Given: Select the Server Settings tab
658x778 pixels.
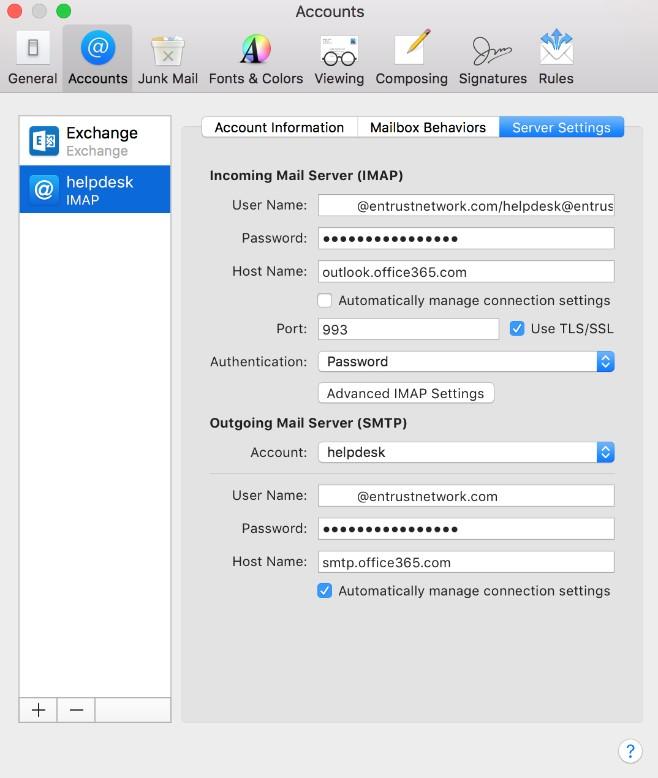Looking at the screenshot, I should click(x=561, y=128).
